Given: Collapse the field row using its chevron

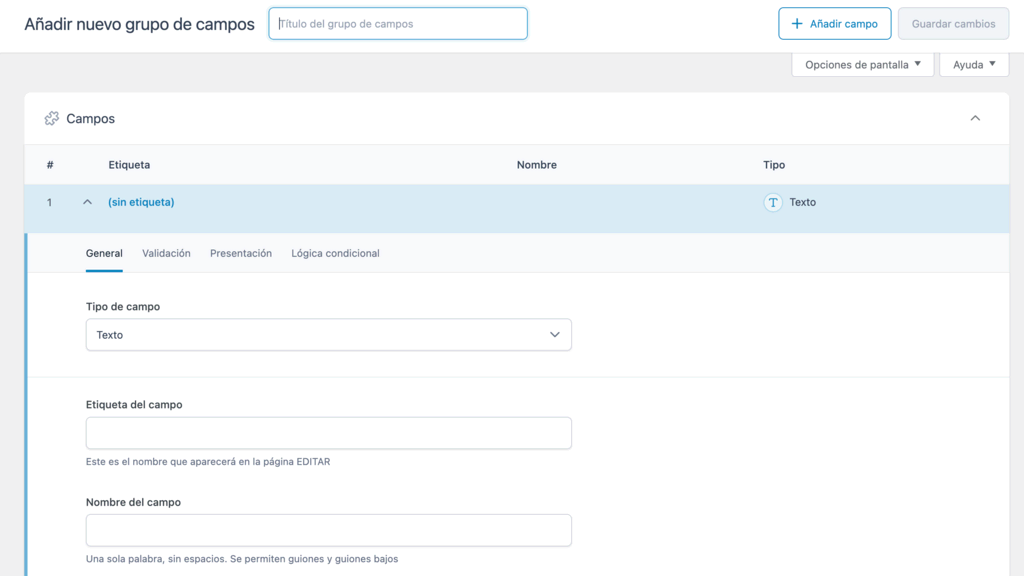Looking at the screenshot, I should [87, 202].
